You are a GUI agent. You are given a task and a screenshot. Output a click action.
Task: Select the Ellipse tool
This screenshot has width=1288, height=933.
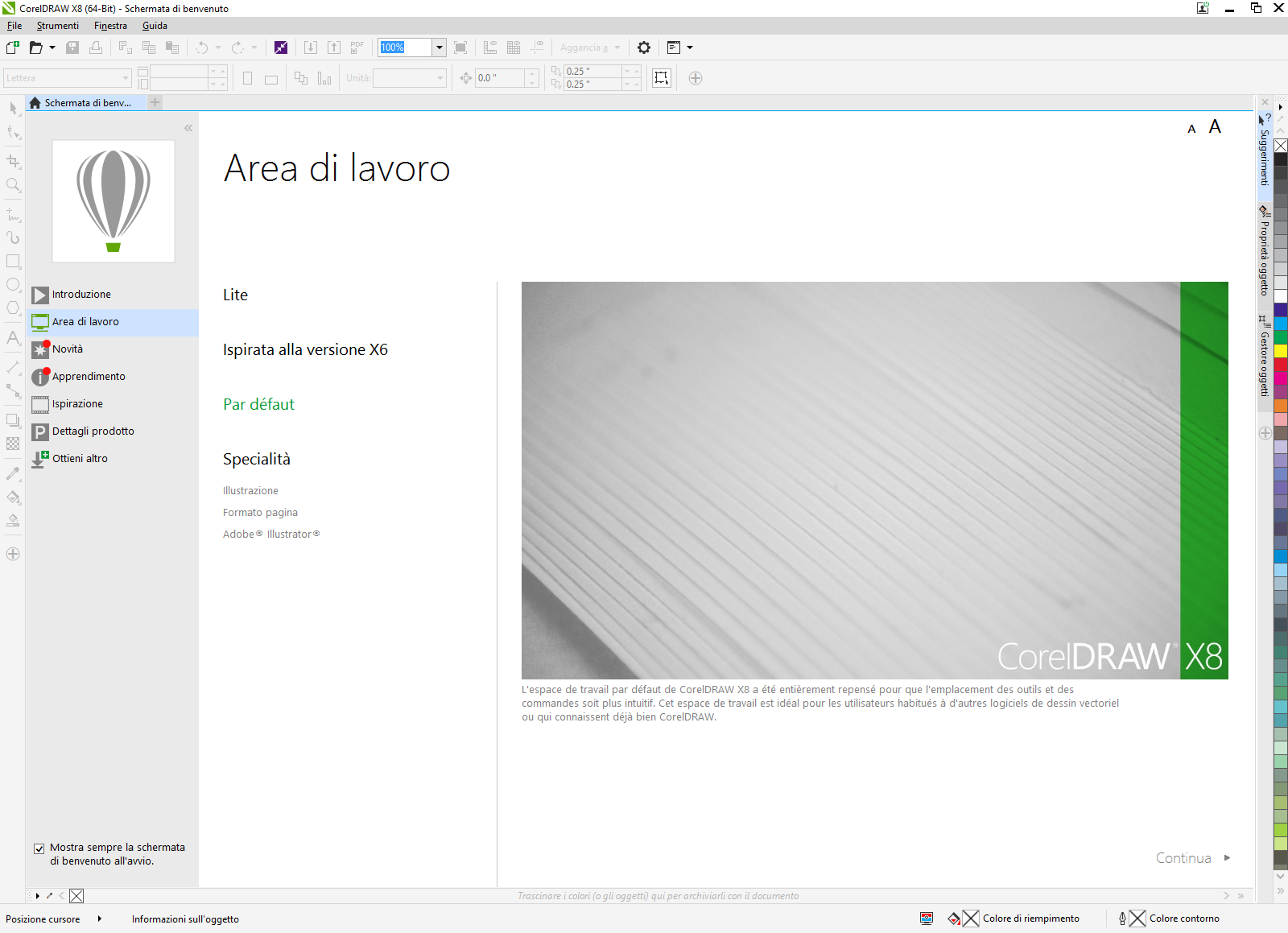click(x=13, y=285)
